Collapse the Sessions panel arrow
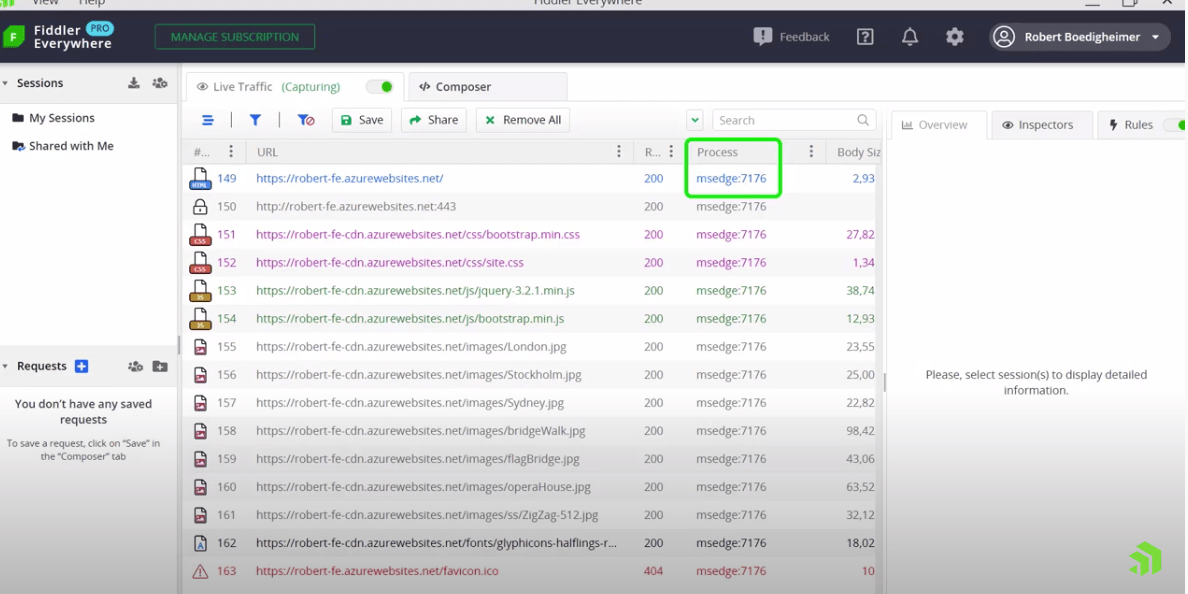Viewport: 1188px width, 594px height. (5, 83)
